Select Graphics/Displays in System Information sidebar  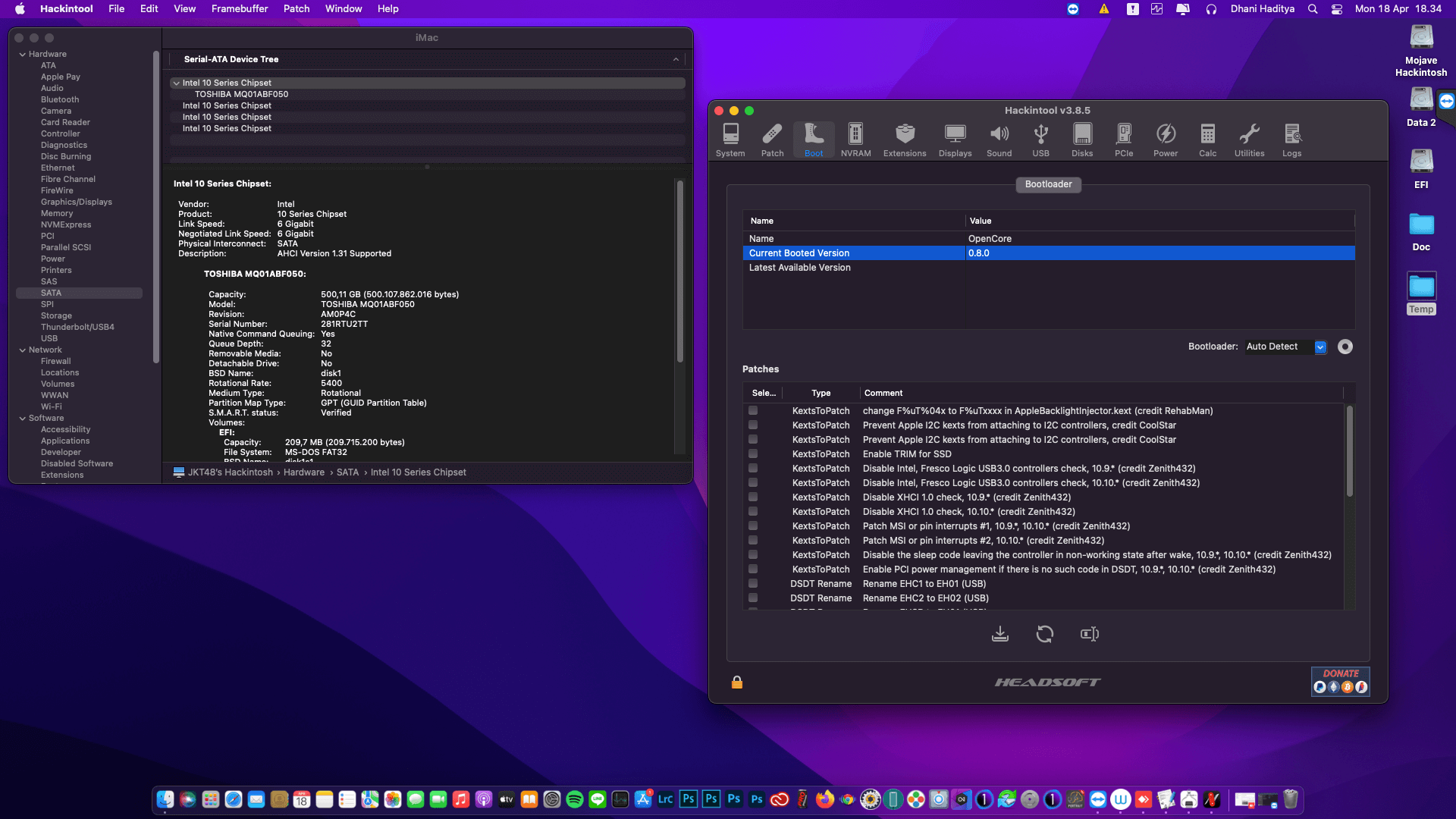pyautogui.click(x=76, y=202)
